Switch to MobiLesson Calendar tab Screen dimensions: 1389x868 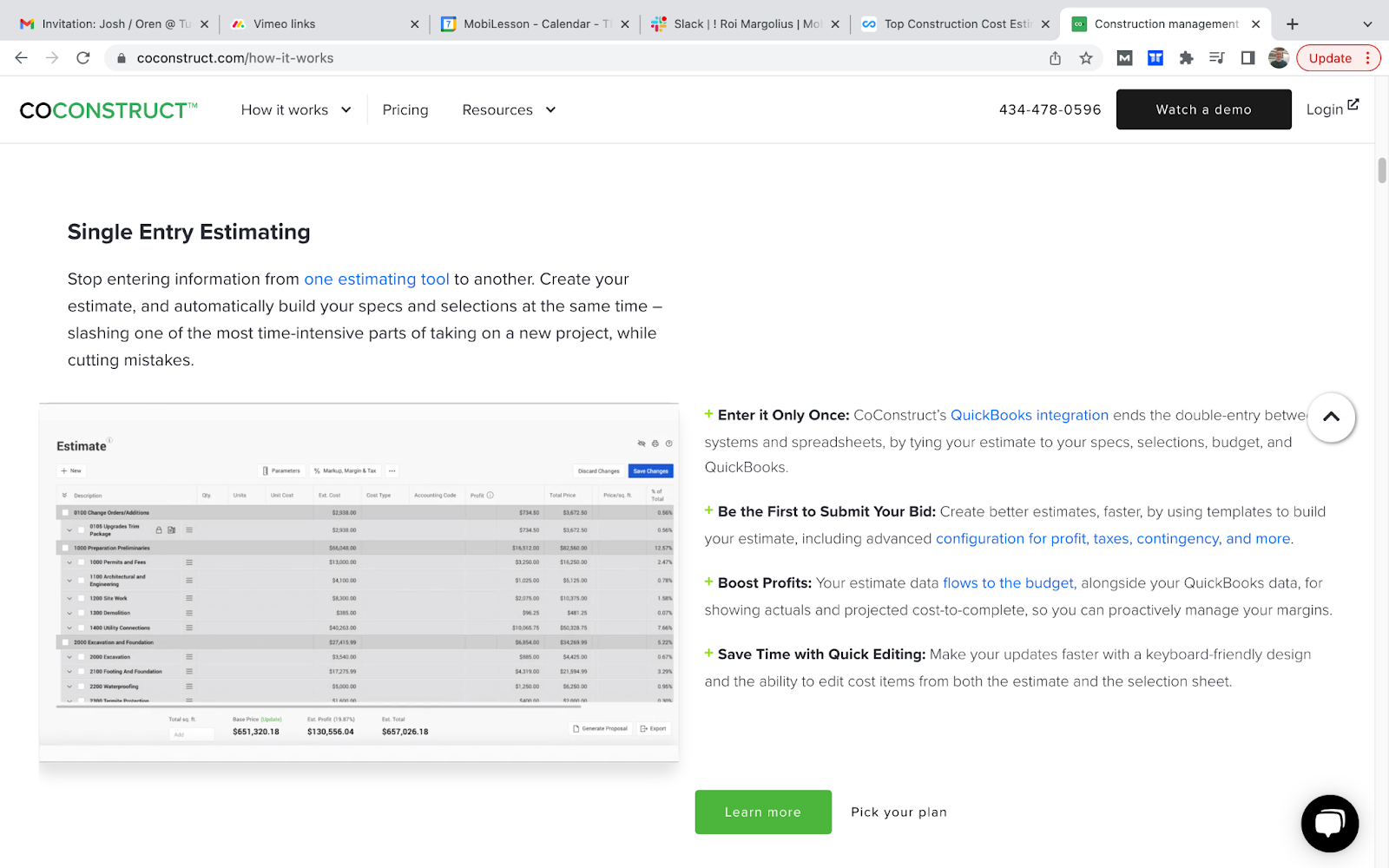(534, 24)
